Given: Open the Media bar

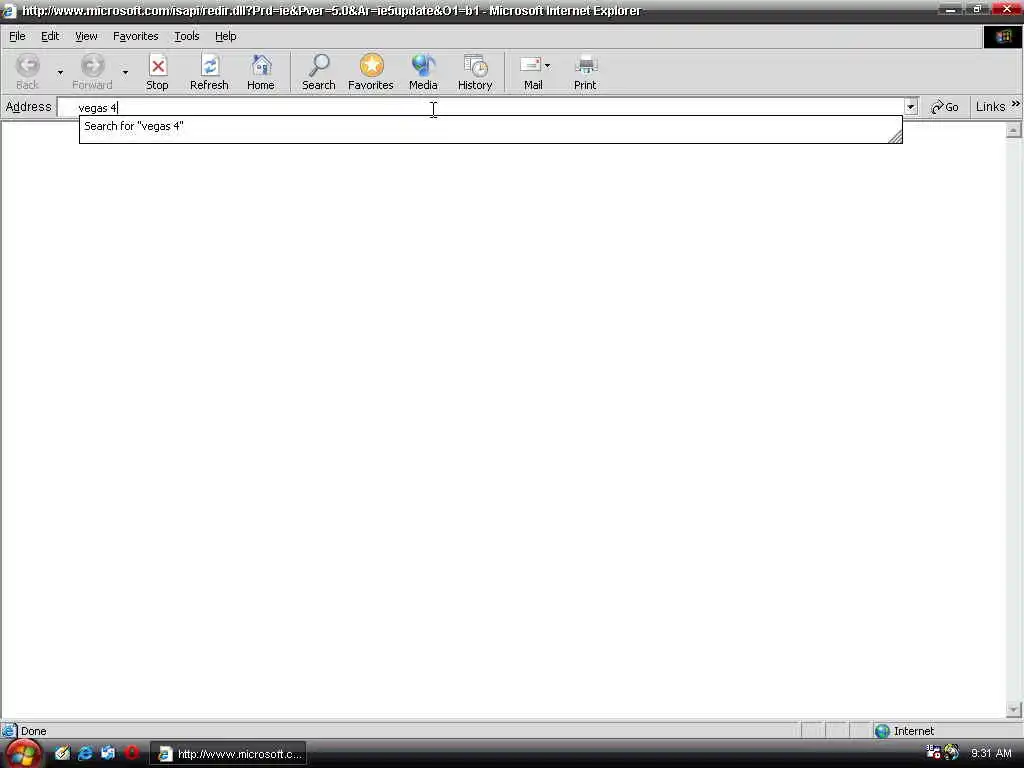Looking at the screenshot, I should 423,72.
